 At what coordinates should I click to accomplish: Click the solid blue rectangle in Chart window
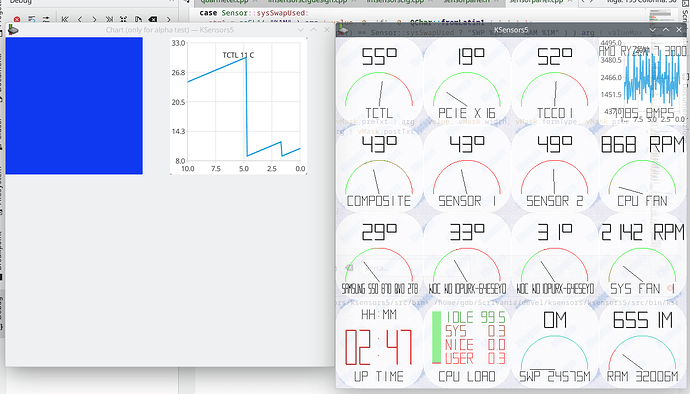pyautogui.click(x=74, y=106)
